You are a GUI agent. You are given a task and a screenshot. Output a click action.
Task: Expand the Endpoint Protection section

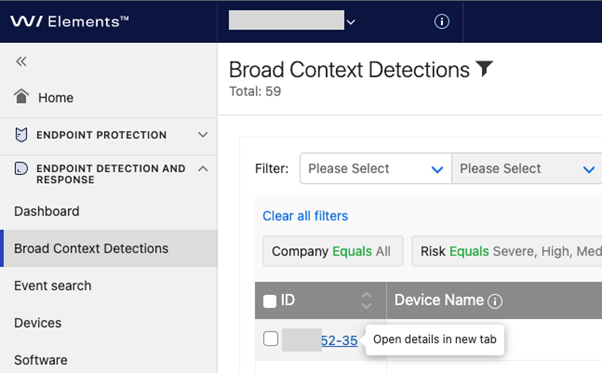coord(203,135)
